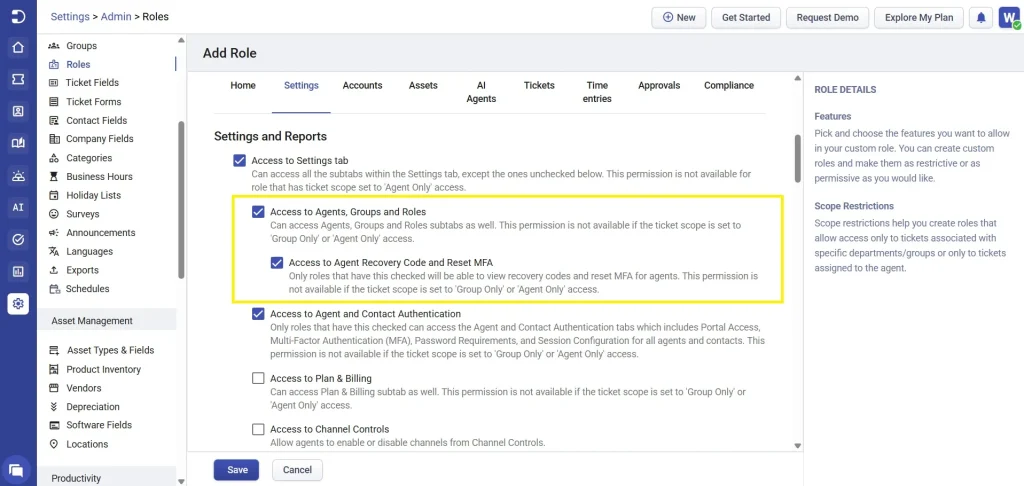Open Asset Types & Fields in sidebar
1024x486 pixels.
pyautogui.click(x=110, y=350)
